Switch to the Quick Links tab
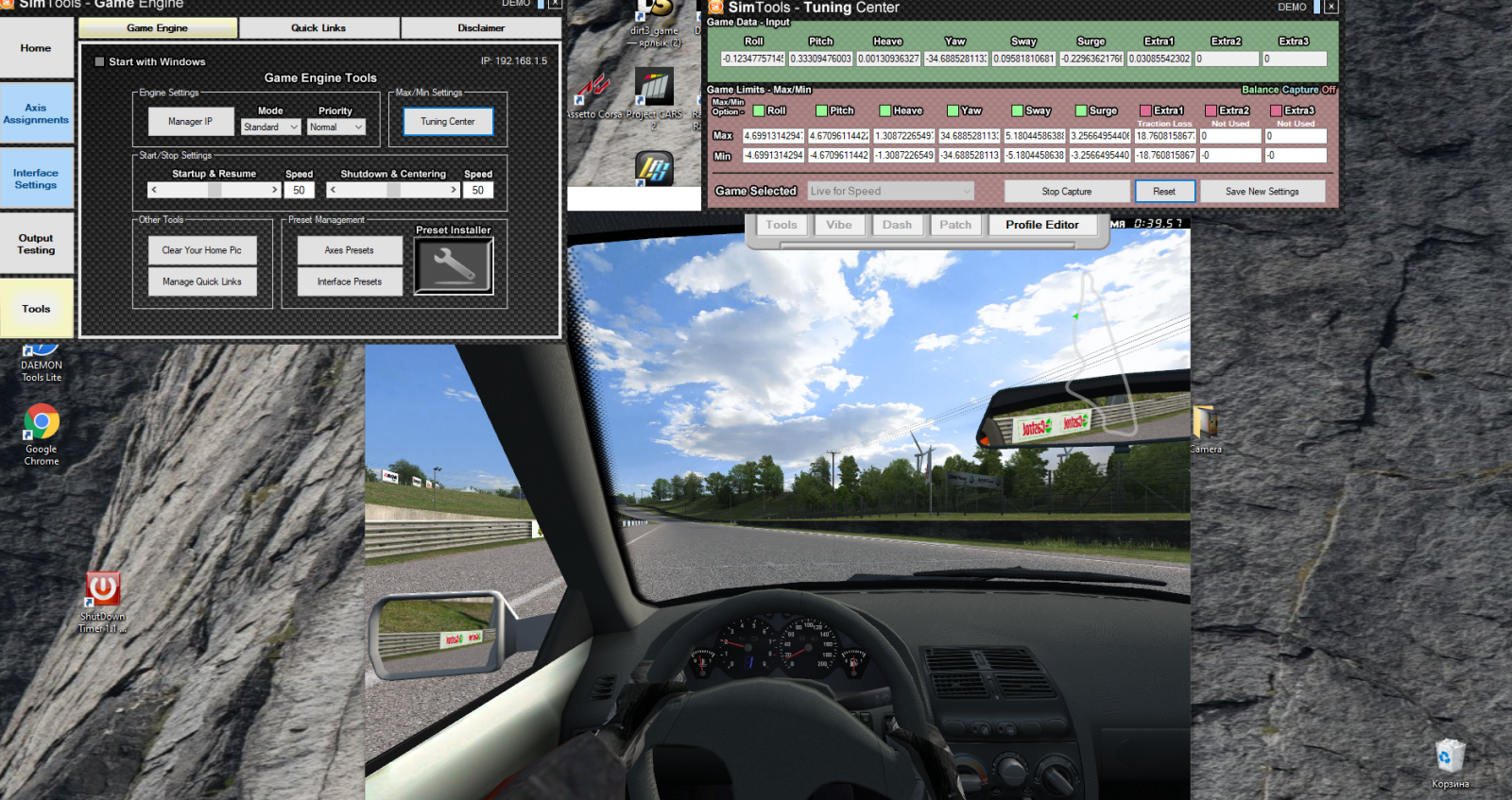This screenshot has height=800, width=1512. pyautogui.click(x=318, y=28)
